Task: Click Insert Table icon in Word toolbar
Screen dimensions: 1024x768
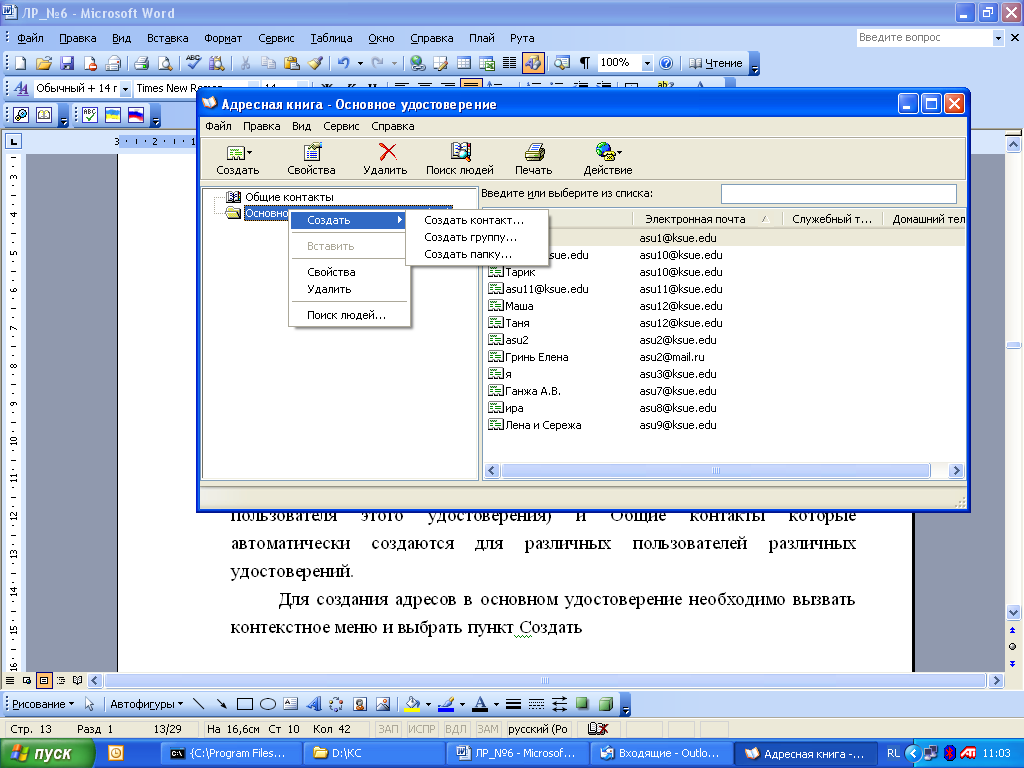Action: (x=464, y=63)
